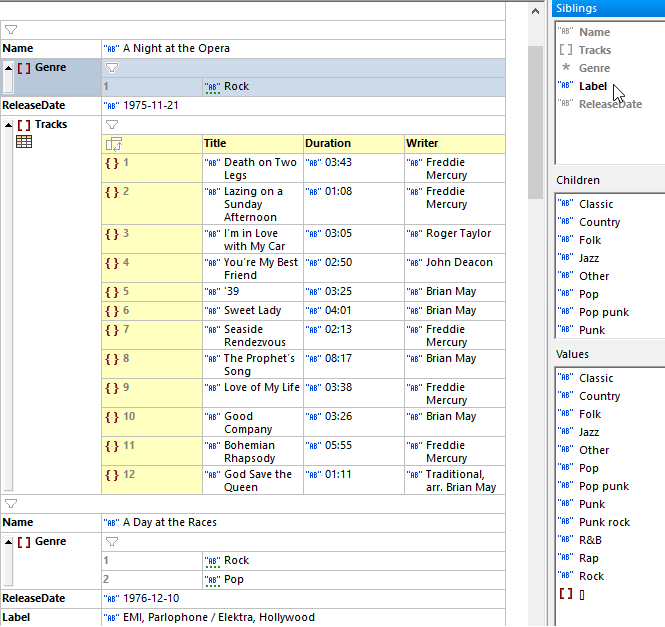
Task: Collapse the Tracks array node
Action: 8,125
